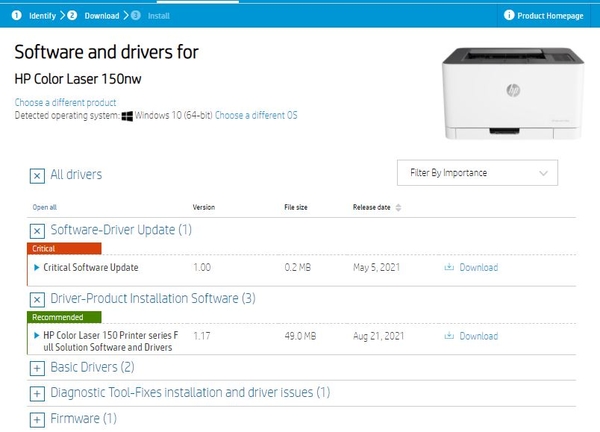Click the Product Homepage info icon
This screenshot has height=432, width=600.
click(x=509, y=15)
